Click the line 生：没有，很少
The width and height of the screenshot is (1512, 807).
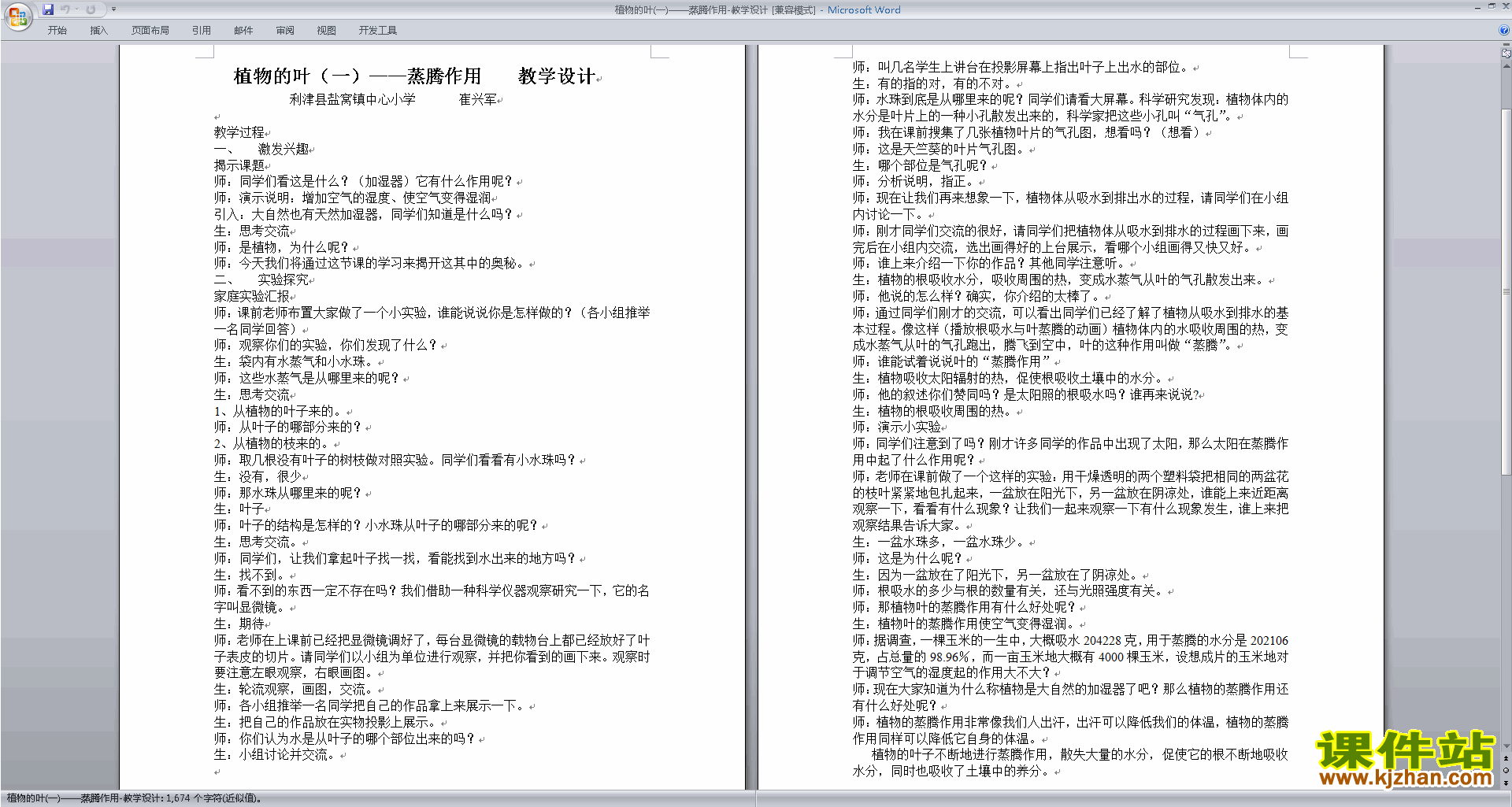(x=258, y=476)
